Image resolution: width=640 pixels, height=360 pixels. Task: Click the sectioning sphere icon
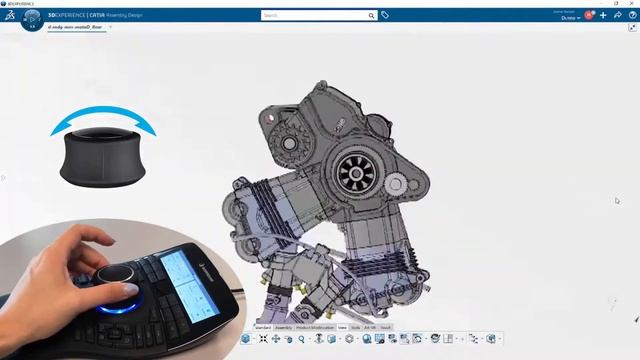435,338
